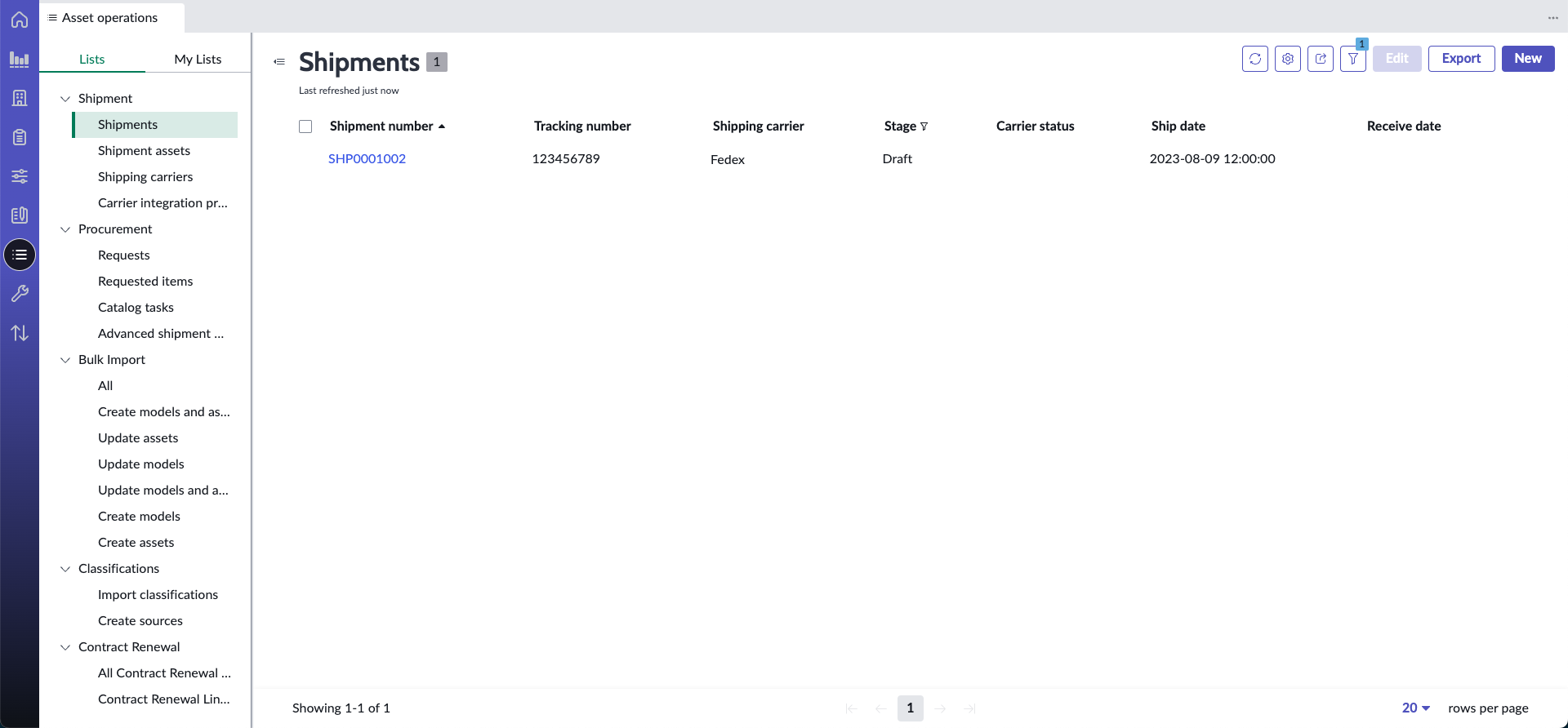Screen dimensions: 1568x728
Task: Open shipment SHP0001002 link
Action: click(367, 158)
